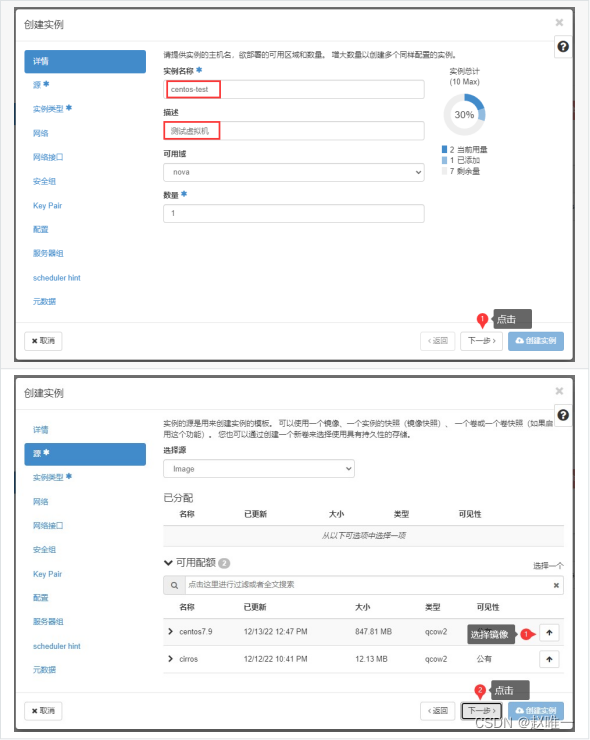Select 网络接口 tab in upper dialog

tap(48, 157)
